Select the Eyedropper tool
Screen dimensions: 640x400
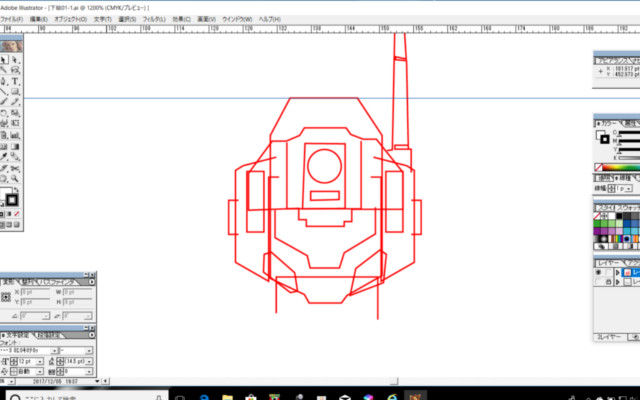[4, 157]
